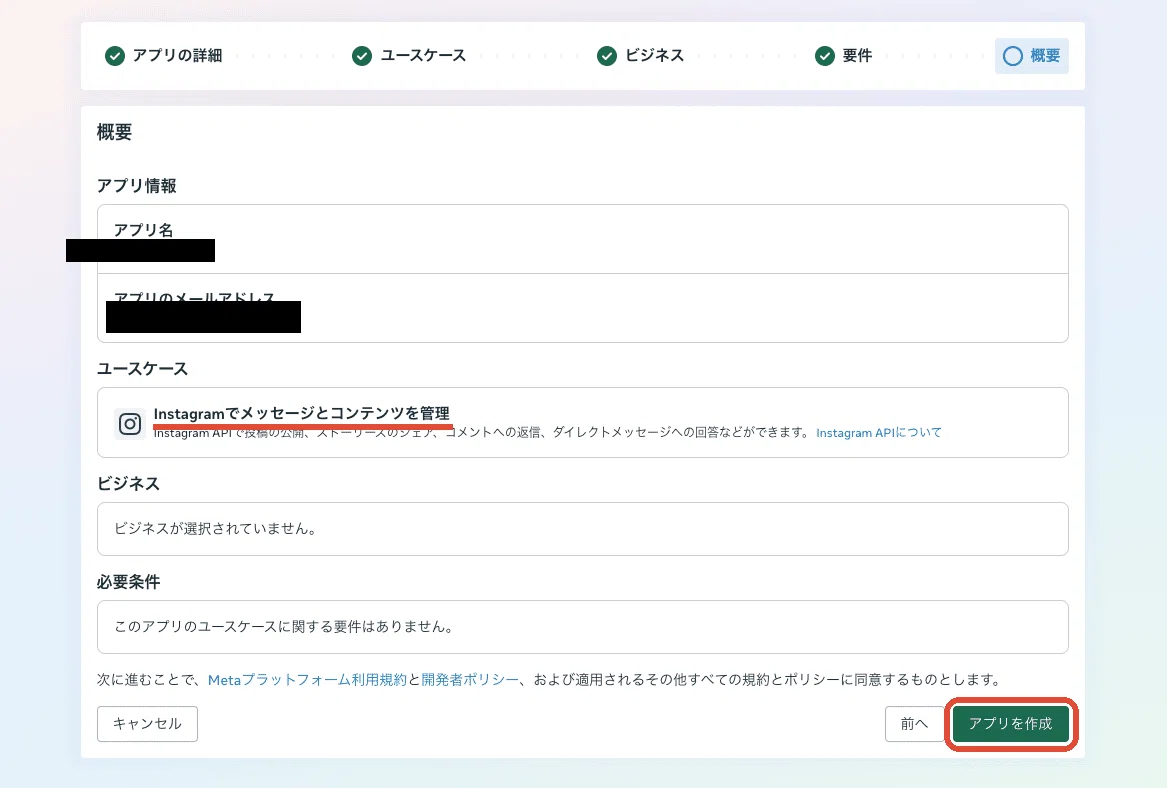
Task: Go back with the 前へ button
Action: pos(914,724)
